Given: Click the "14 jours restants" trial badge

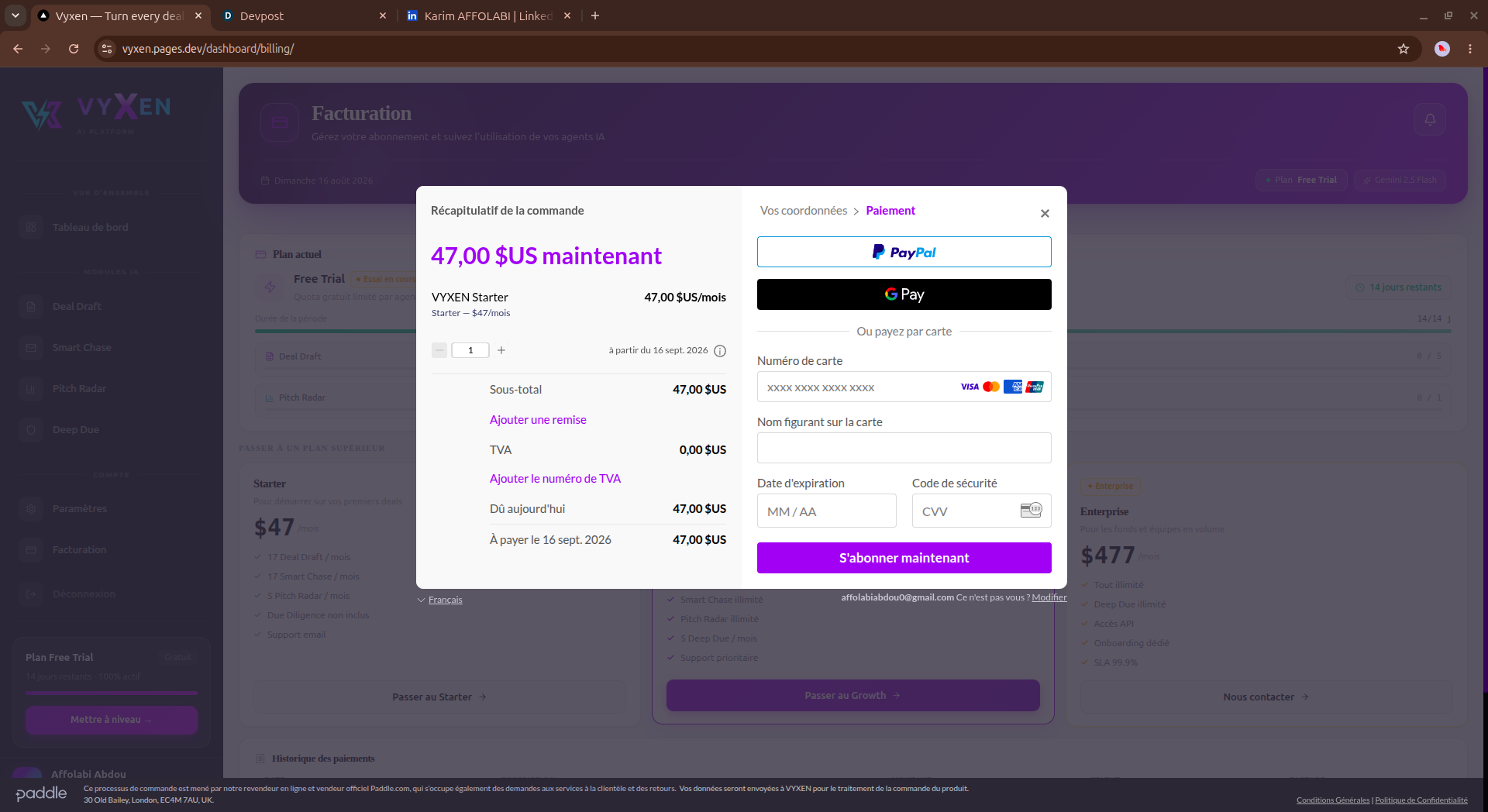Looking at the screenshot, I should (x=1399, y=287).
